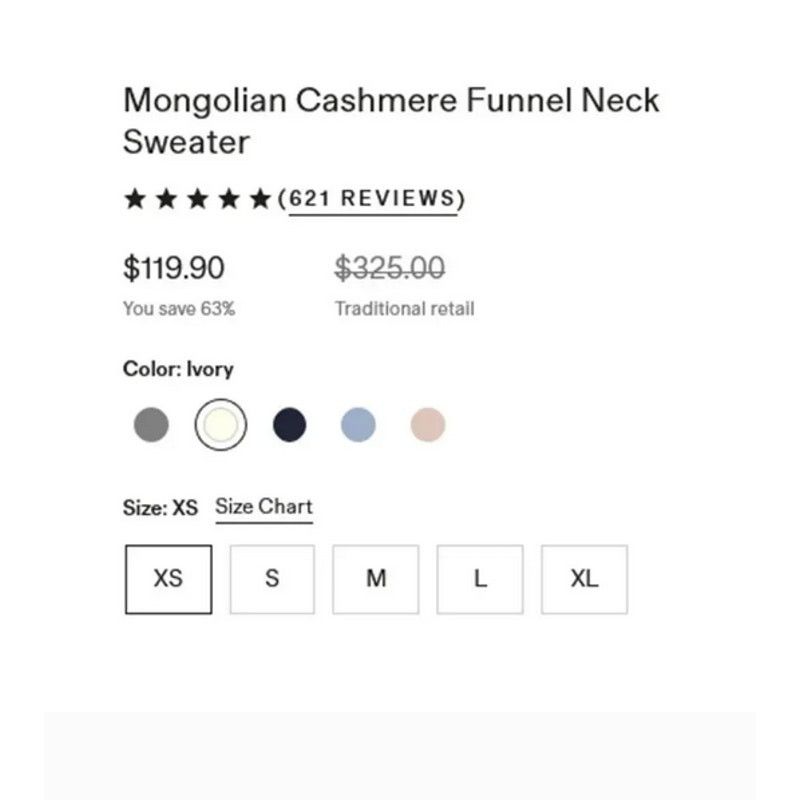Viewport: 800px width, 800px height.
Task: Click the second rating star
Action: click(166, 198)
